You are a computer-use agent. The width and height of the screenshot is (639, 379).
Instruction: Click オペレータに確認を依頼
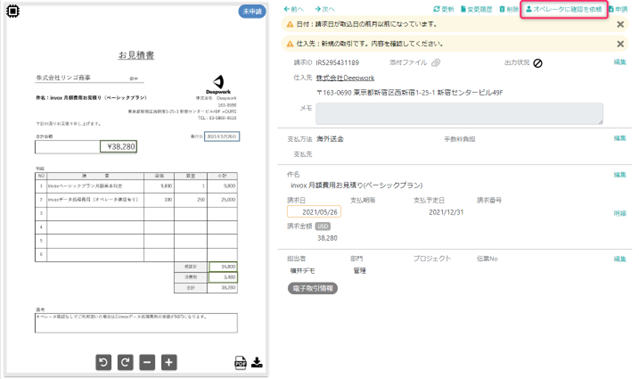tap(564, 9)
